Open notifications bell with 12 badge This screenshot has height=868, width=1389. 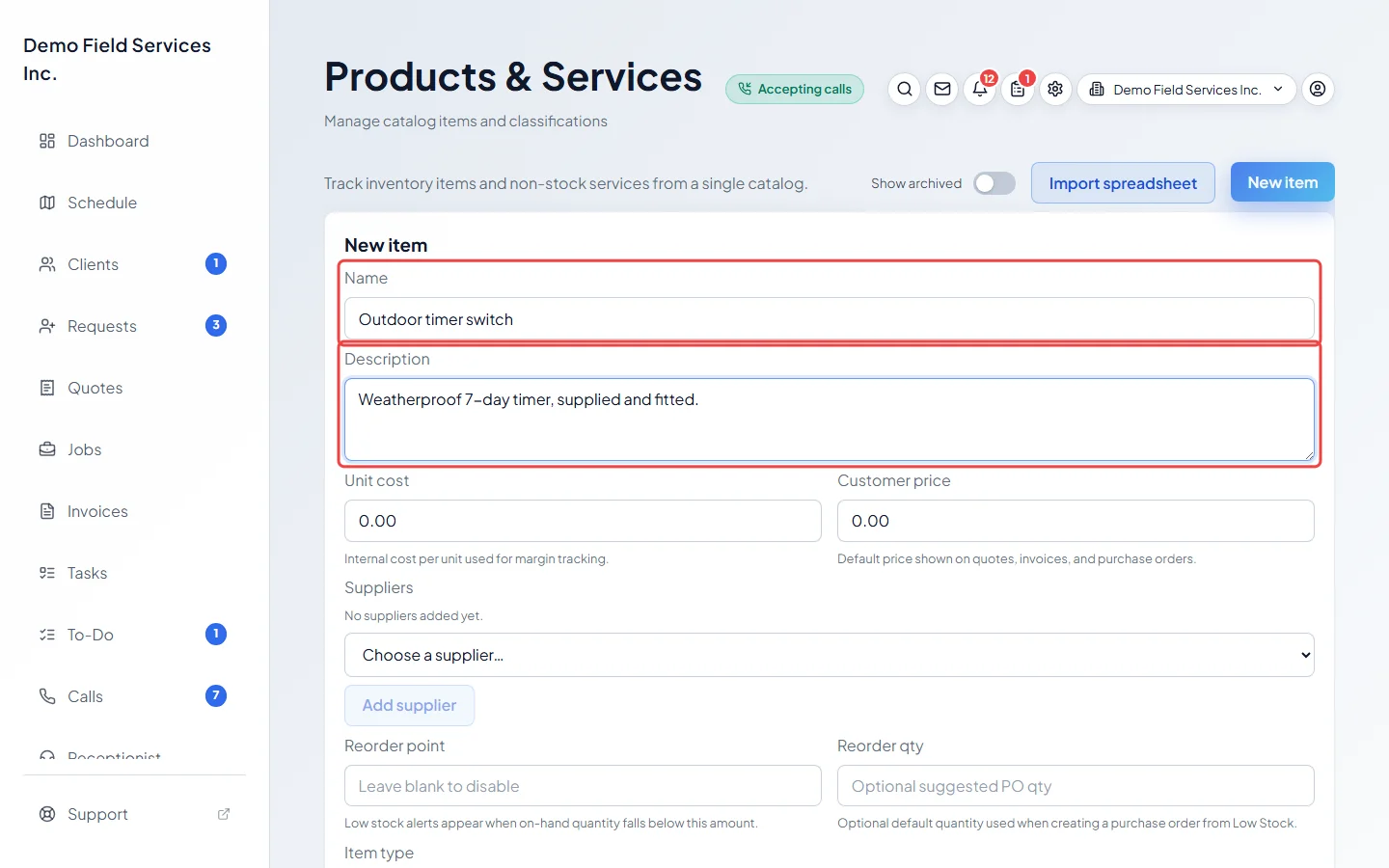pos(980,90)
